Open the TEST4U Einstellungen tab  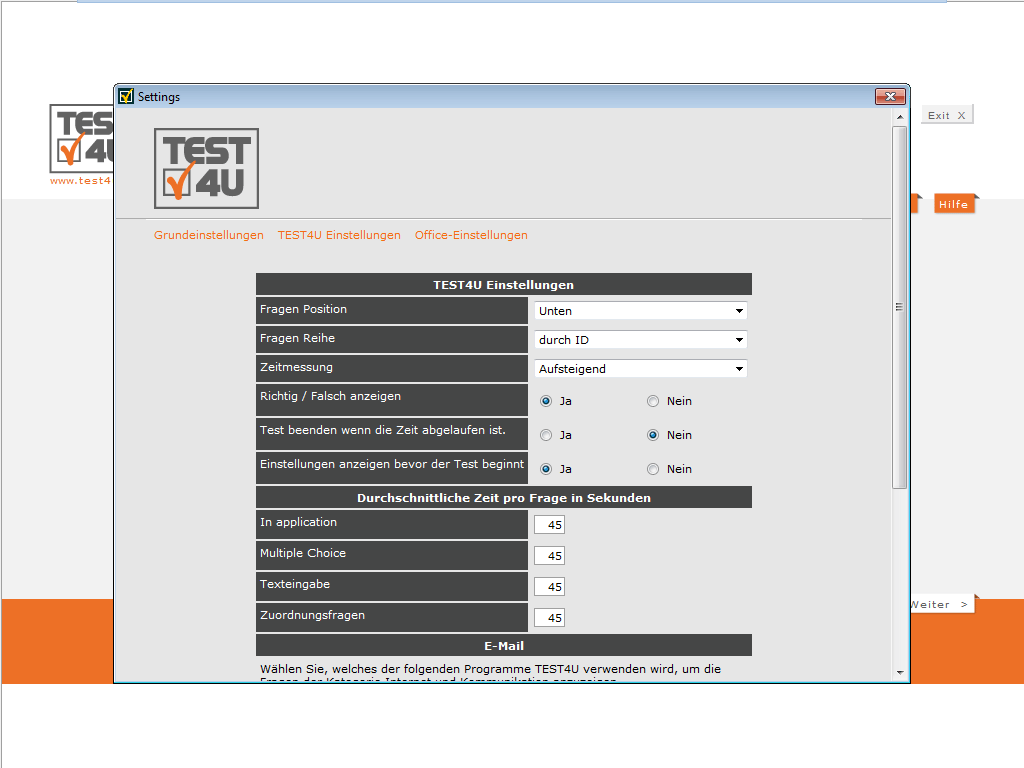[339, 235]
